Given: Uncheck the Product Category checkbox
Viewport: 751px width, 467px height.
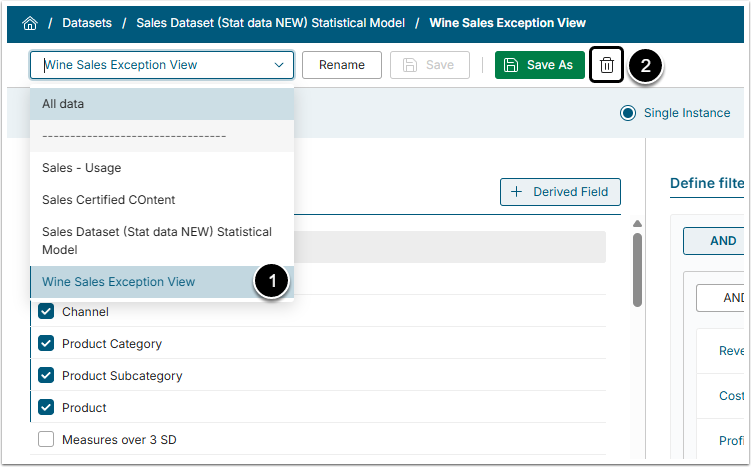Looking at the screenshot, I should click(46, 344).
